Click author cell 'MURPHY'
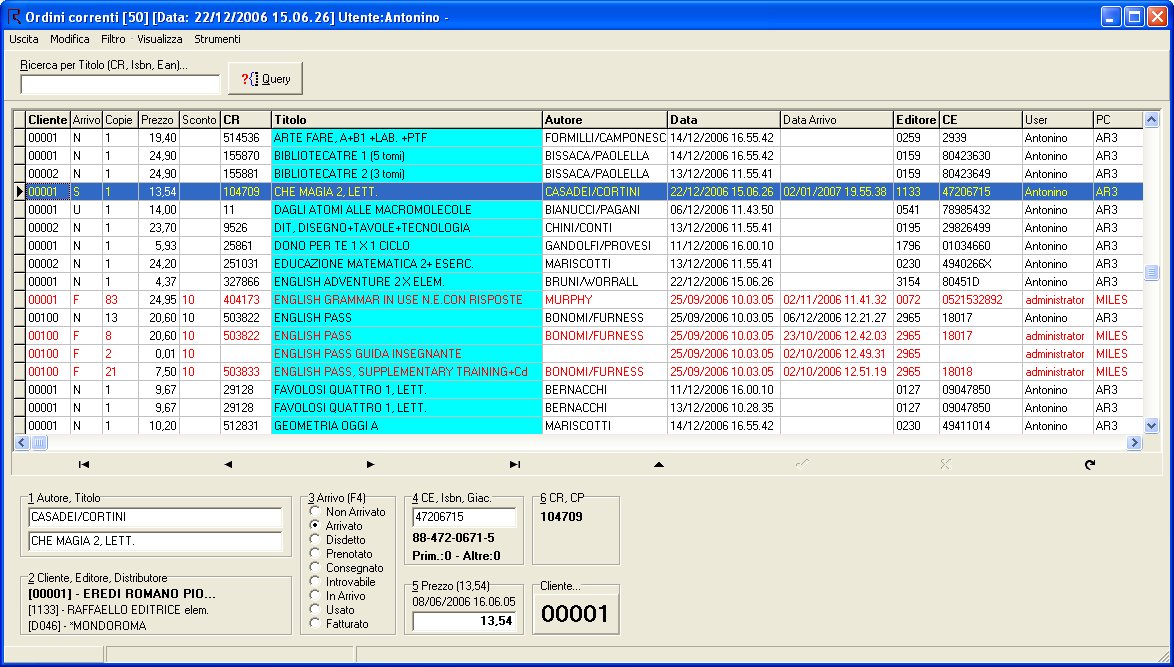The image size is (1174, 667). pyautogui.click(x=605, y=299)
